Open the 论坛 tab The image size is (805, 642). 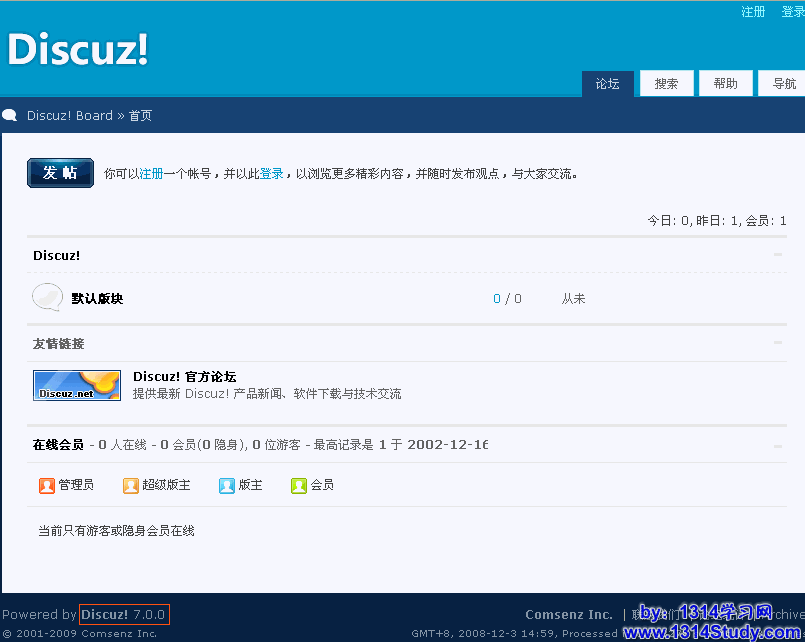607,84
